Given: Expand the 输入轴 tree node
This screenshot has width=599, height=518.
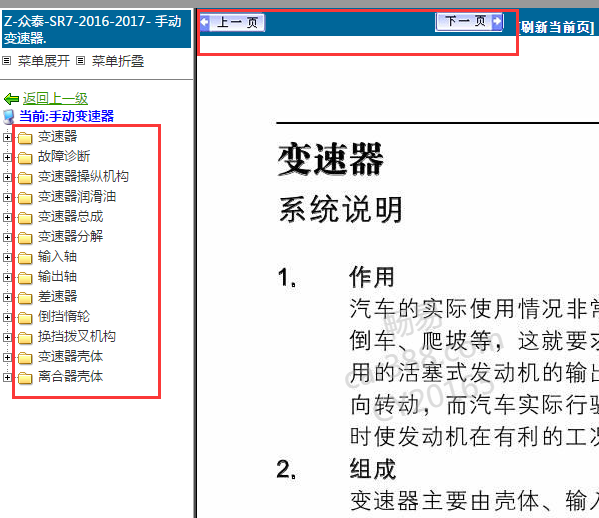Looking at the screenshot, I should point(7,257).
